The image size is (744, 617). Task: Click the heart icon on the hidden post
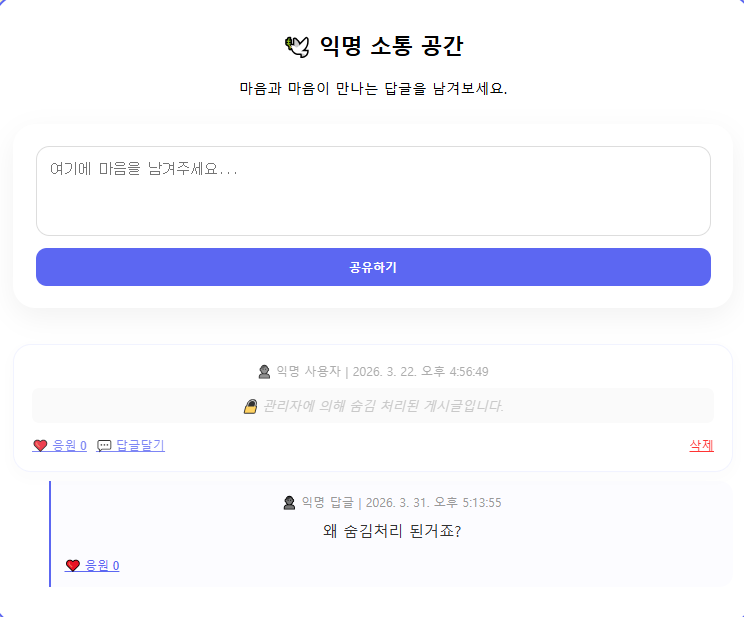point(40,446)
